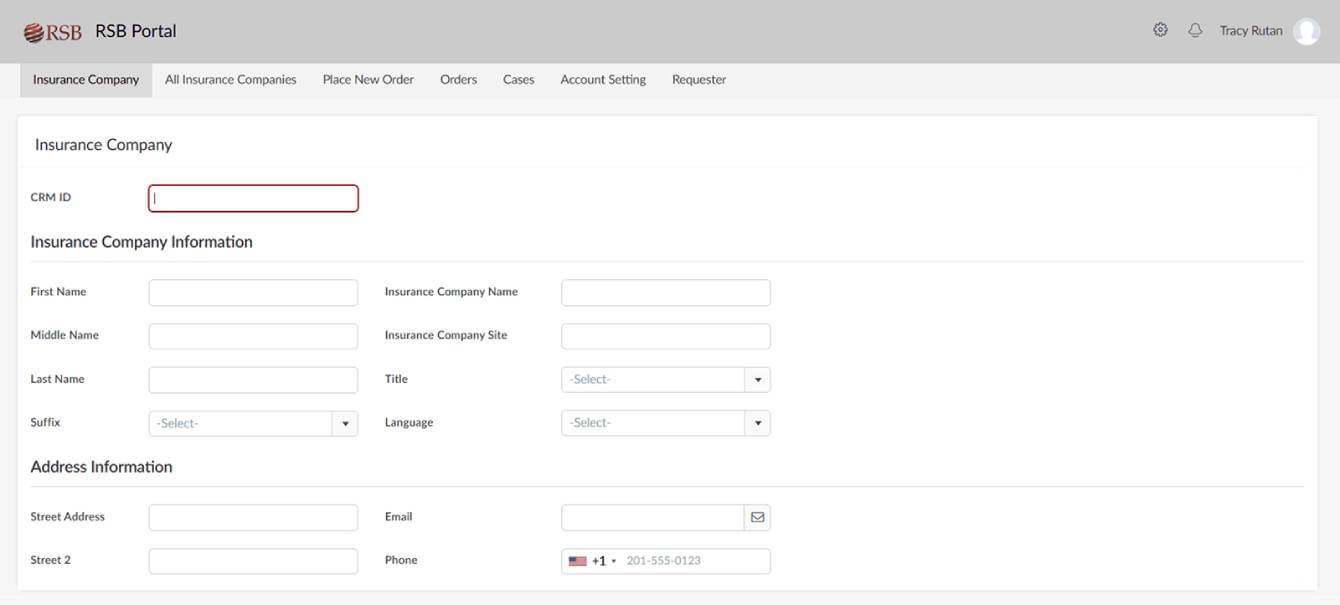This screenshot has height=605, width=1340.
Task: Select the Cases tab
Action: [x=518, y=80]
